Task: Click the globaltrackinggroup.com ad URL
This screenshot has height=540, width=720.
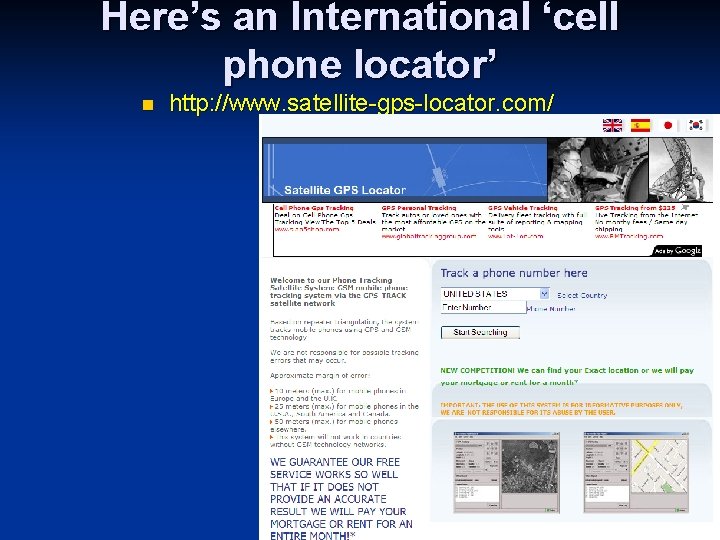Action: 428,236
